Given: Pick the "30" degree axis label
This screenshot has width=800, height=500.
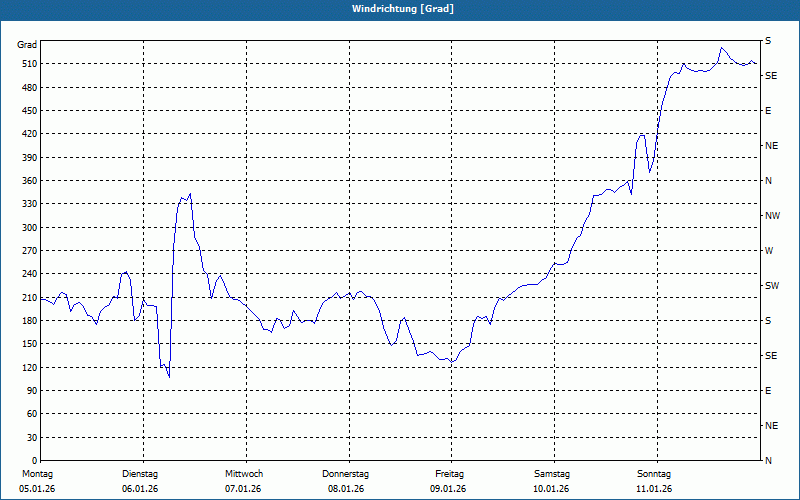Looking at the screenshot, I should (x=32, y=438).
